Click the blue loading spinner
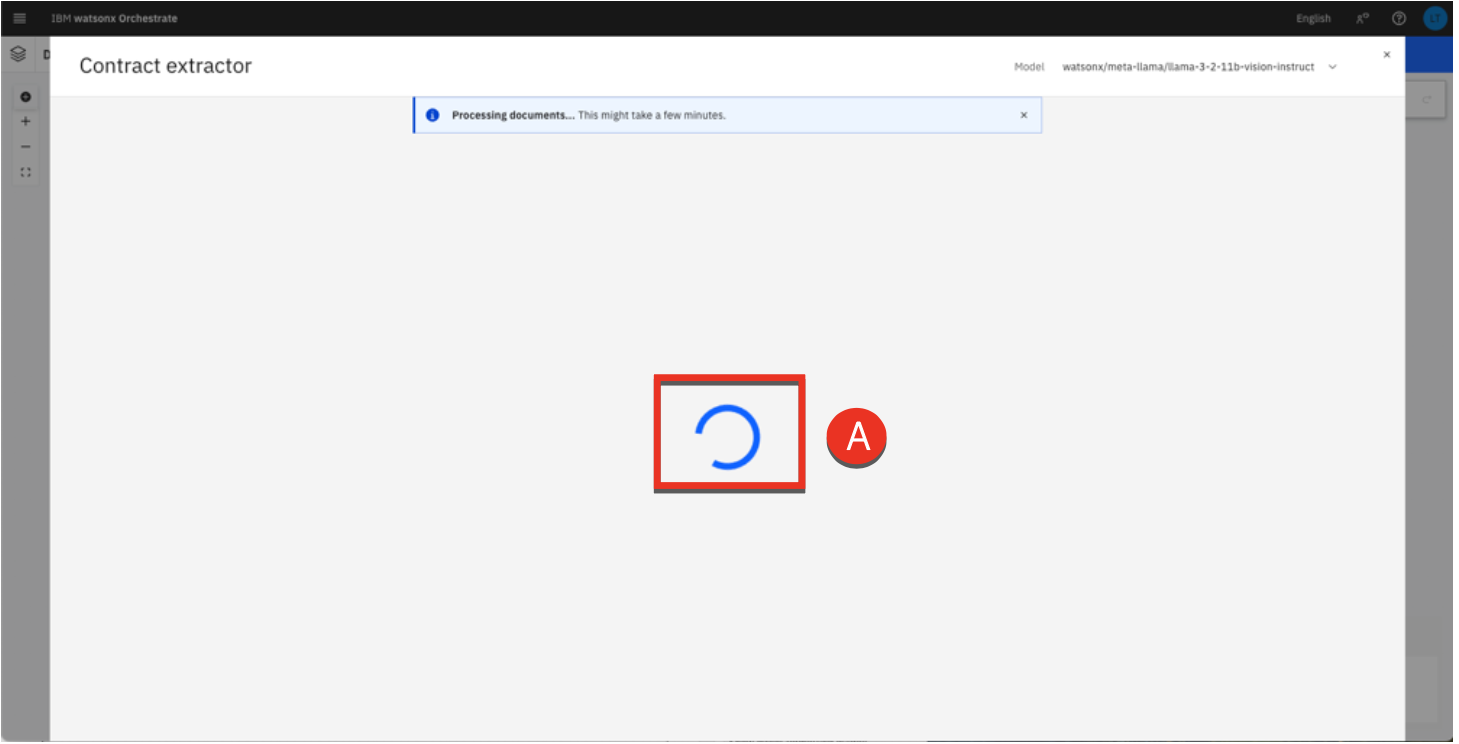 pyautogui.click(x=728, y=437)
